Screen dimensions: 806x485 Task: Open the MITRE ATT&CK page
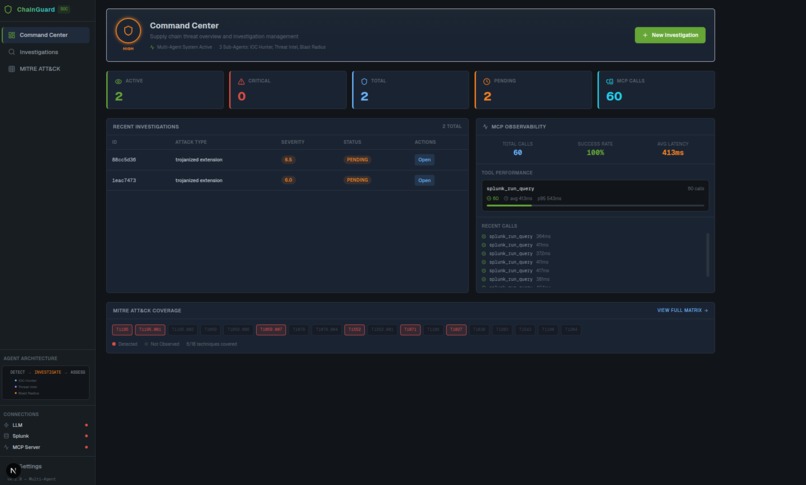click(46, 68)
